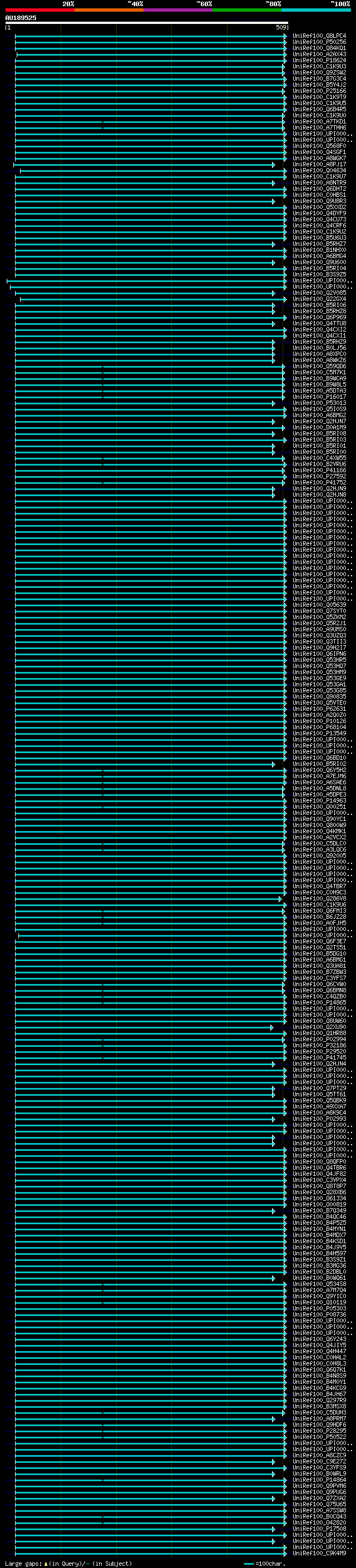
Task: Click UniRef100_B1NHX0 label
Action: click(x=319, y=250)
